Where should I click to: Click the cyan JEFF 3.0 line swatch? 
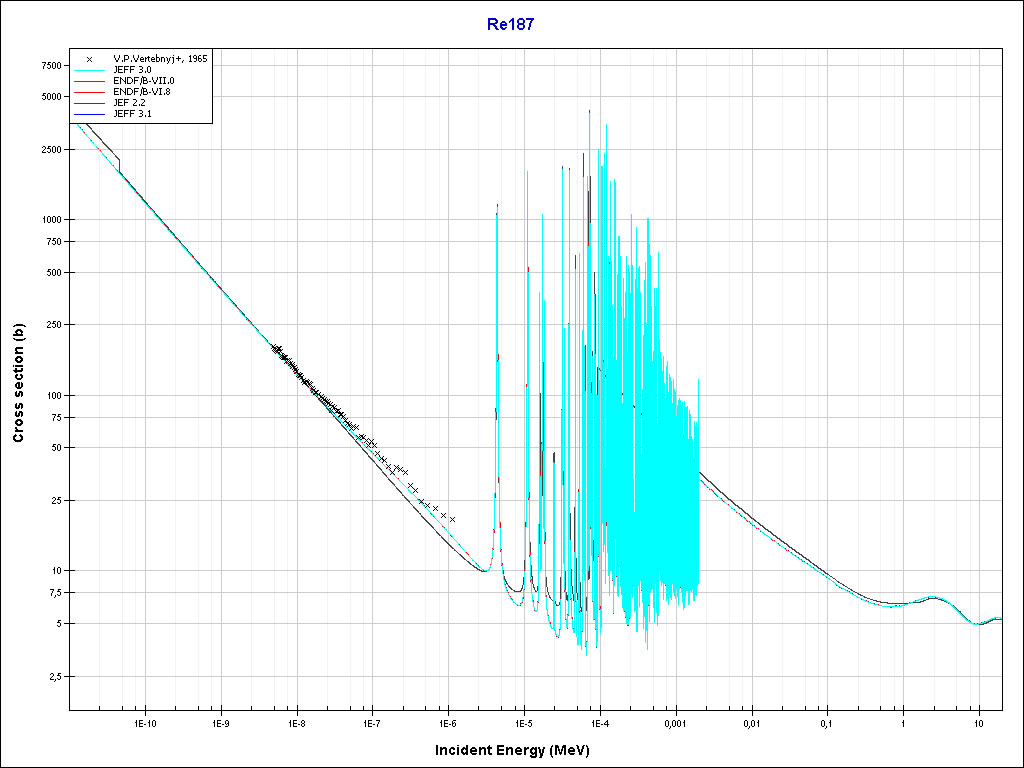click(x=89, y=70)
